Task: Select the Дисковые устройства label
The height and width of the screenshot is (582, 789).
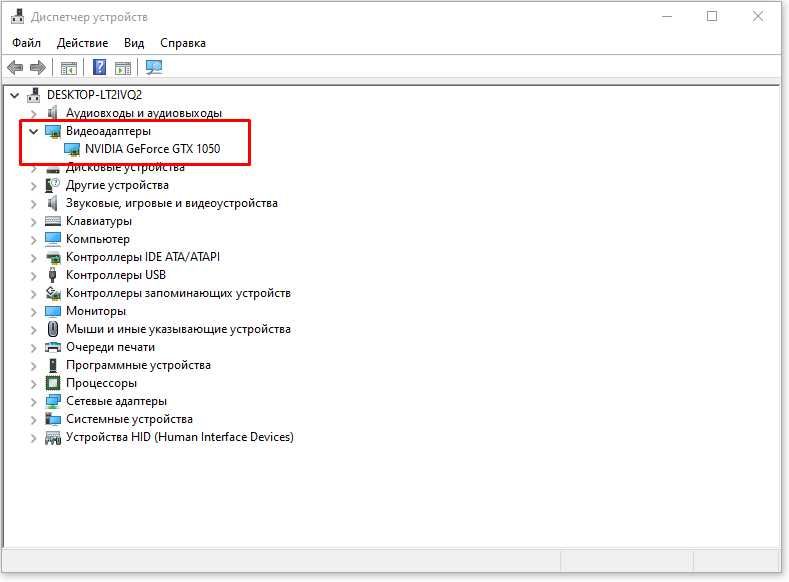Action: pyautogui.click(x=125, y=168)
